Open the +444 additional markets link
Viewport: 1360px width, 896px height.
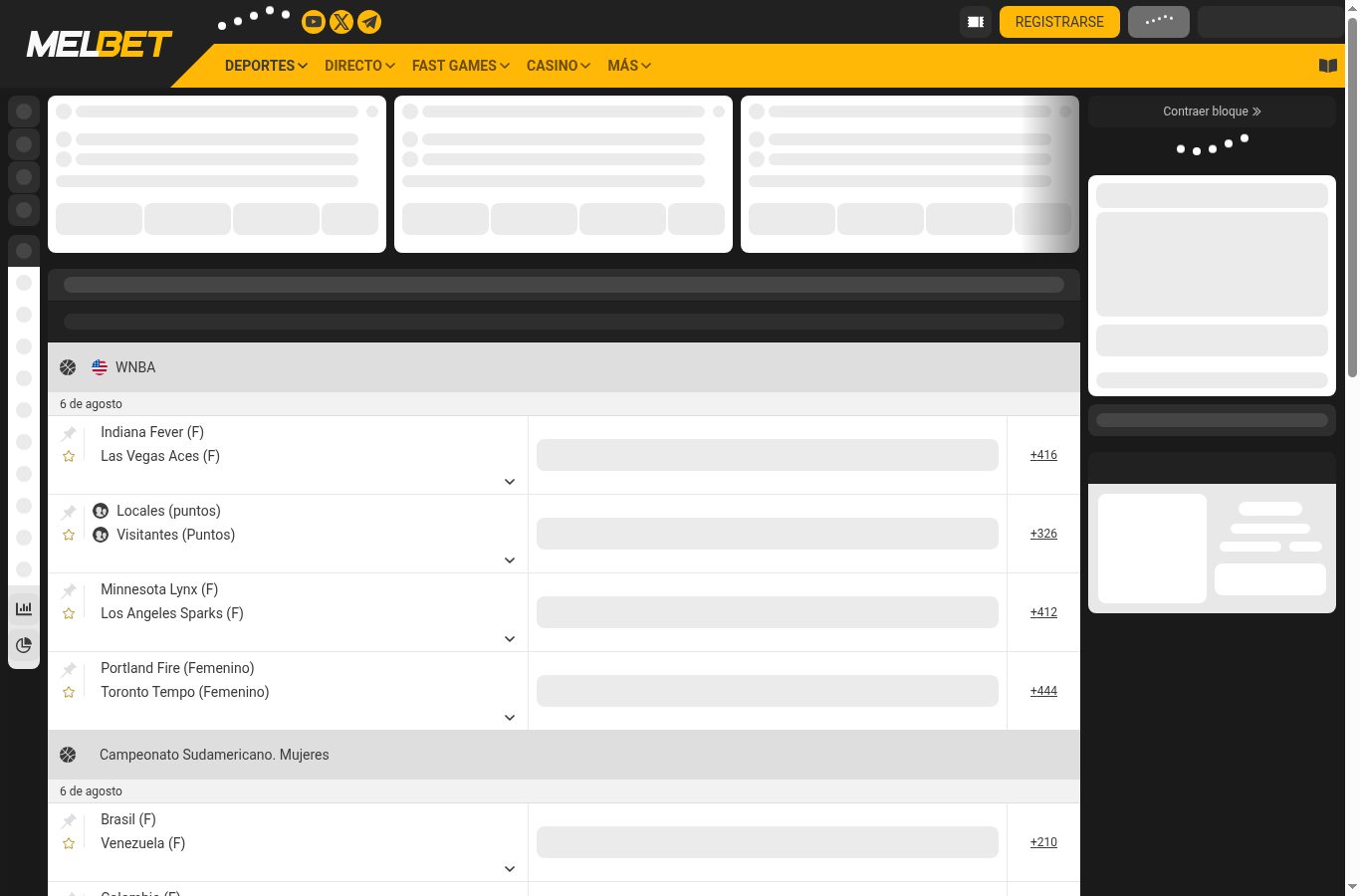click(x=1043, y=691)
